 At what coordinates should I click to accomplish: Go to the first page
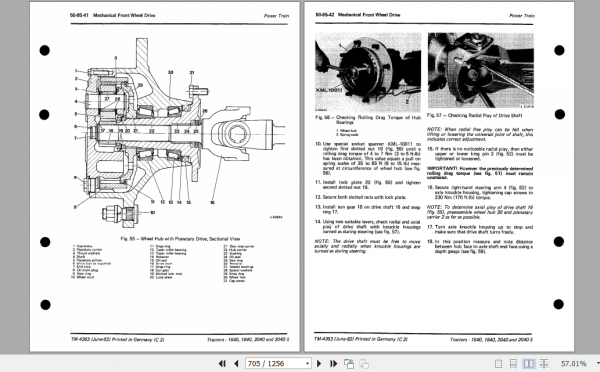222,364
